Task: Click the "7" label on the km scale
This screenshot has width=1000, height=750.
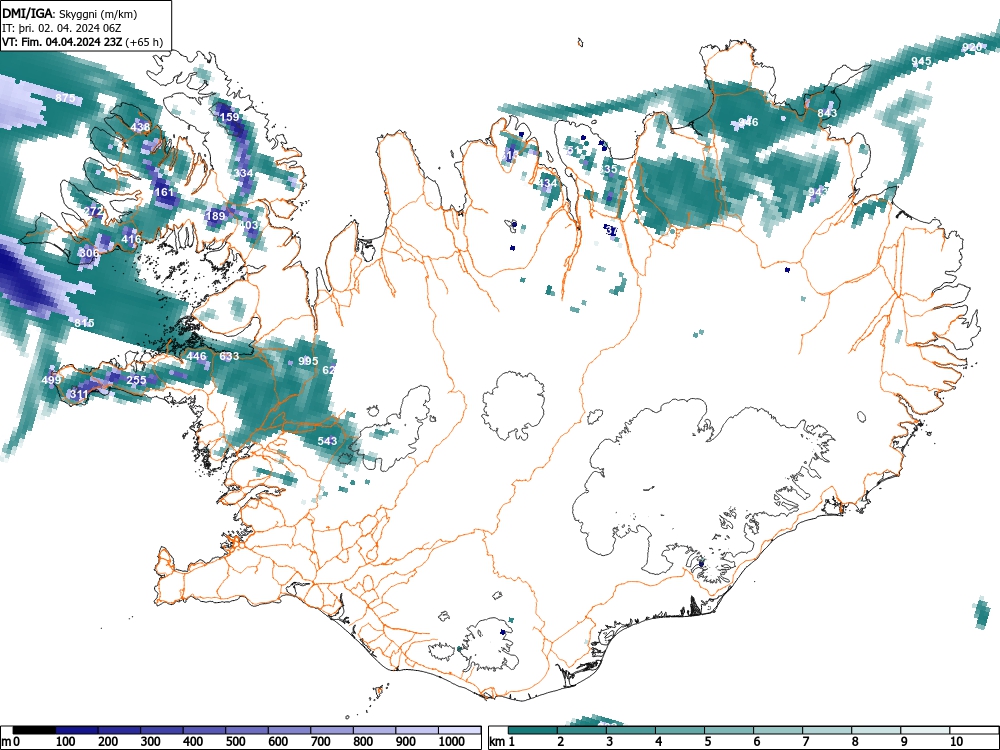Action: 806,742
